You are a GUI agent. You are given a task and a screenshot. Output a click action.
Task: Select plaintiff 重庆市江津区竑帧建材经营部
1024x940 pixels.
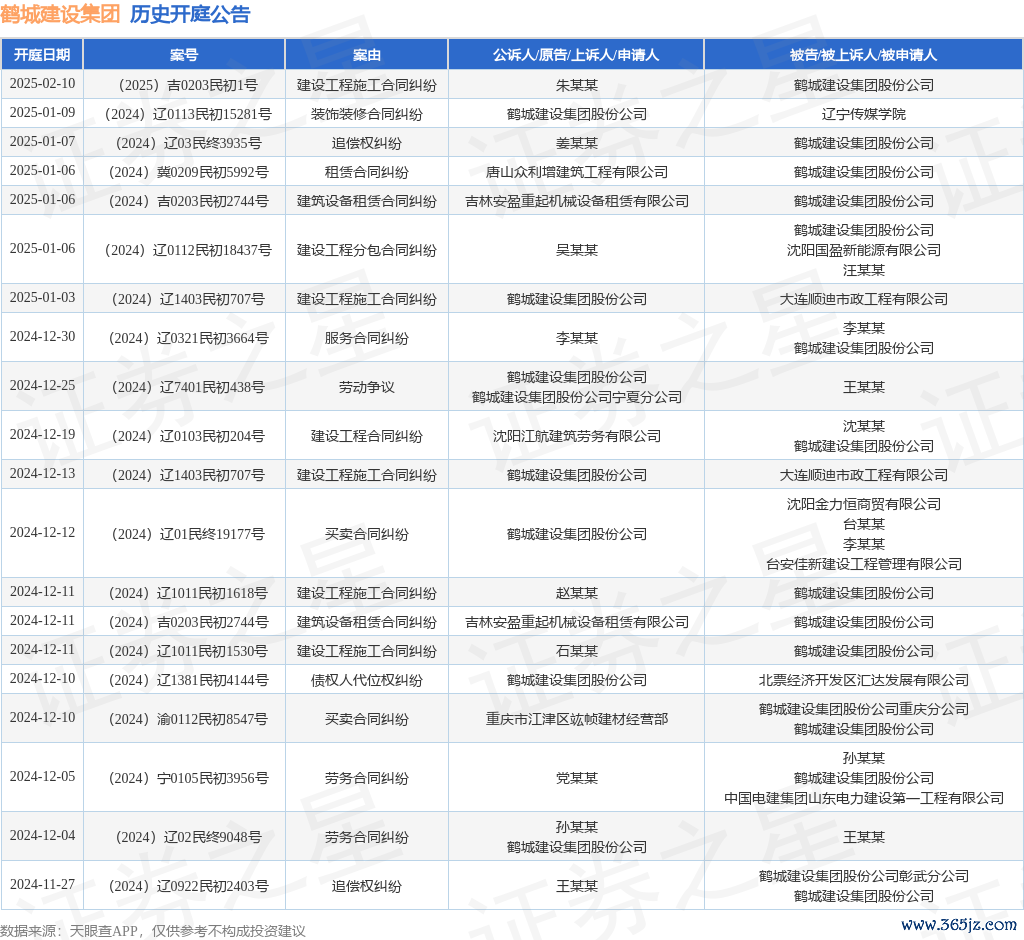click(577, 719)
